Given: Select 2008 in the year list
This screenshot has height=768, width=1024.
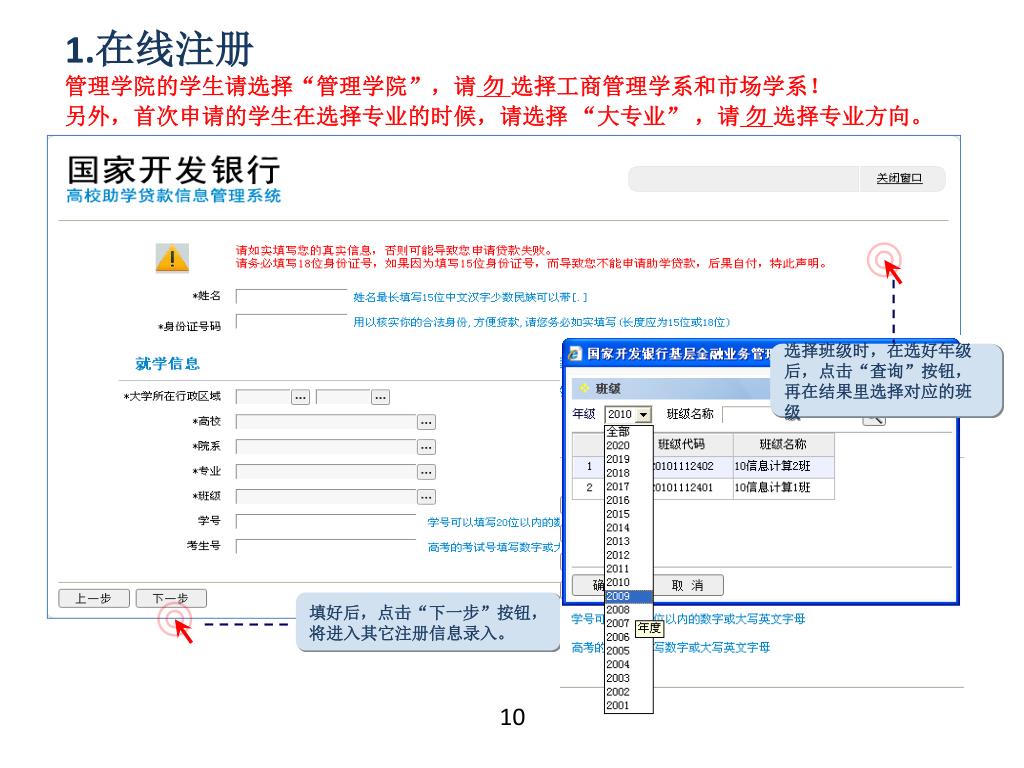Looking at the screenshot, I should click(x=628, y=610).
